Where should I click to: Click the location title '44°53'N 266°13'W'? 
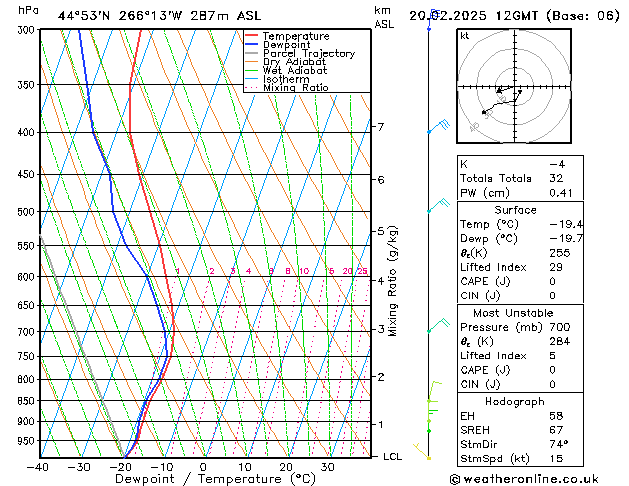click(x=120, y=16)
